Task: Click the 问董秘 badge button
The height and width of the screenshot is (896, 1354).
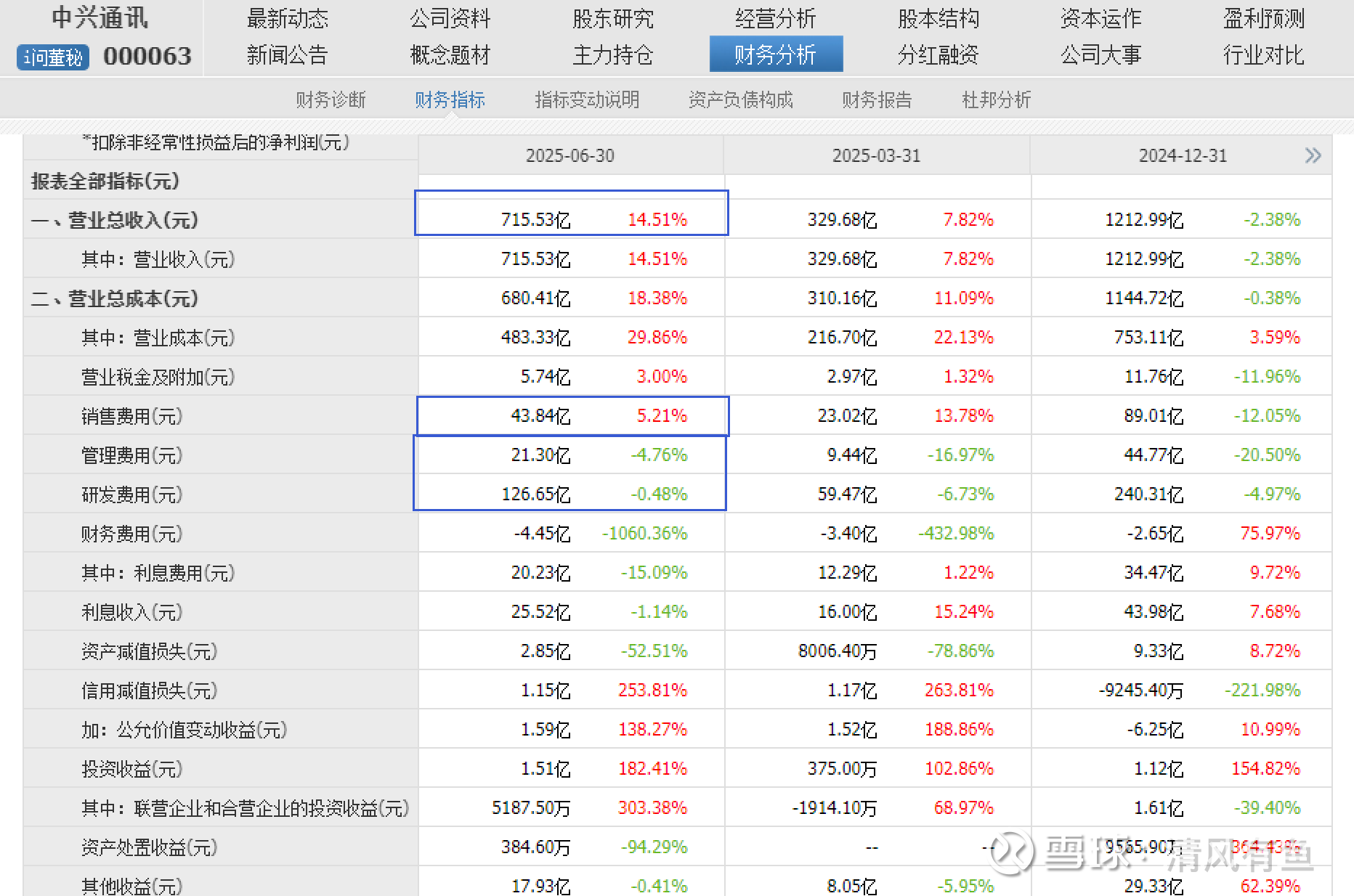Action: click(x=53, y=57)
